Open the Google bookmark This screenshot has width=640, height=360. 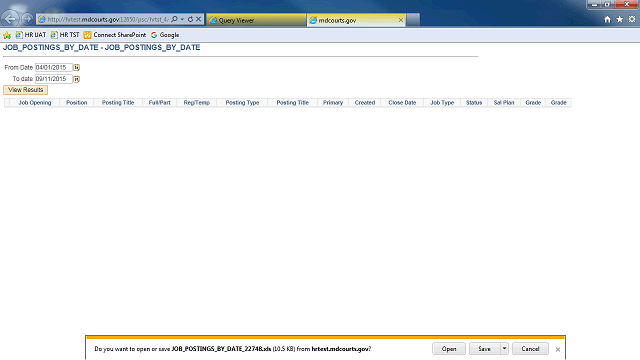pos(165,35)
